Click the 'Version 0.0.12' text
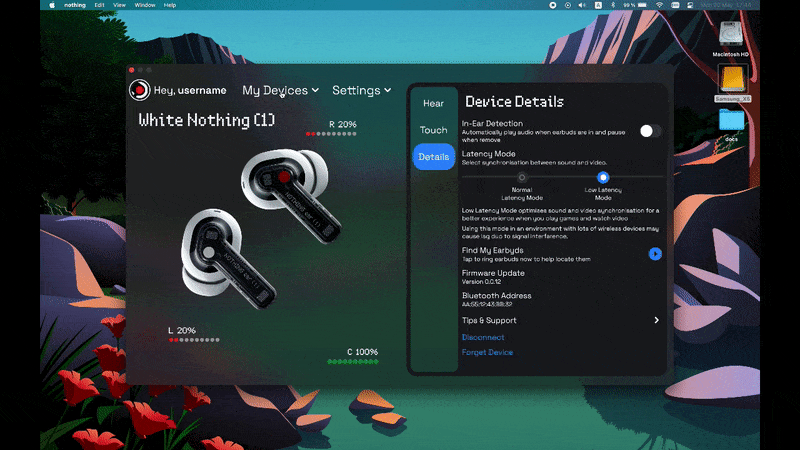 [x=481, y=282]
